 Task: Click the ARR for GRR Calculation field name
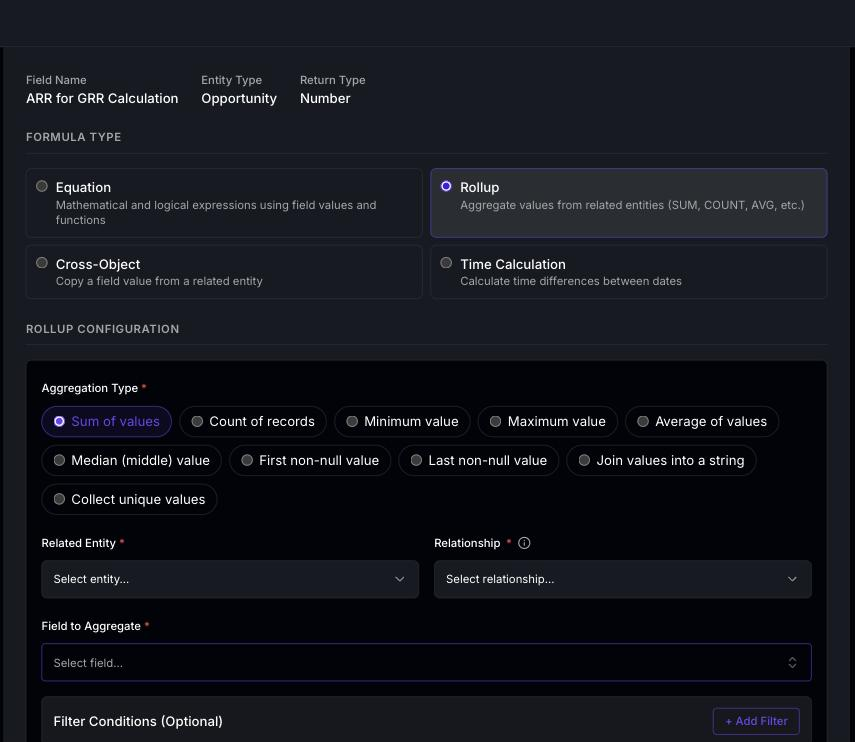point(102,98)
